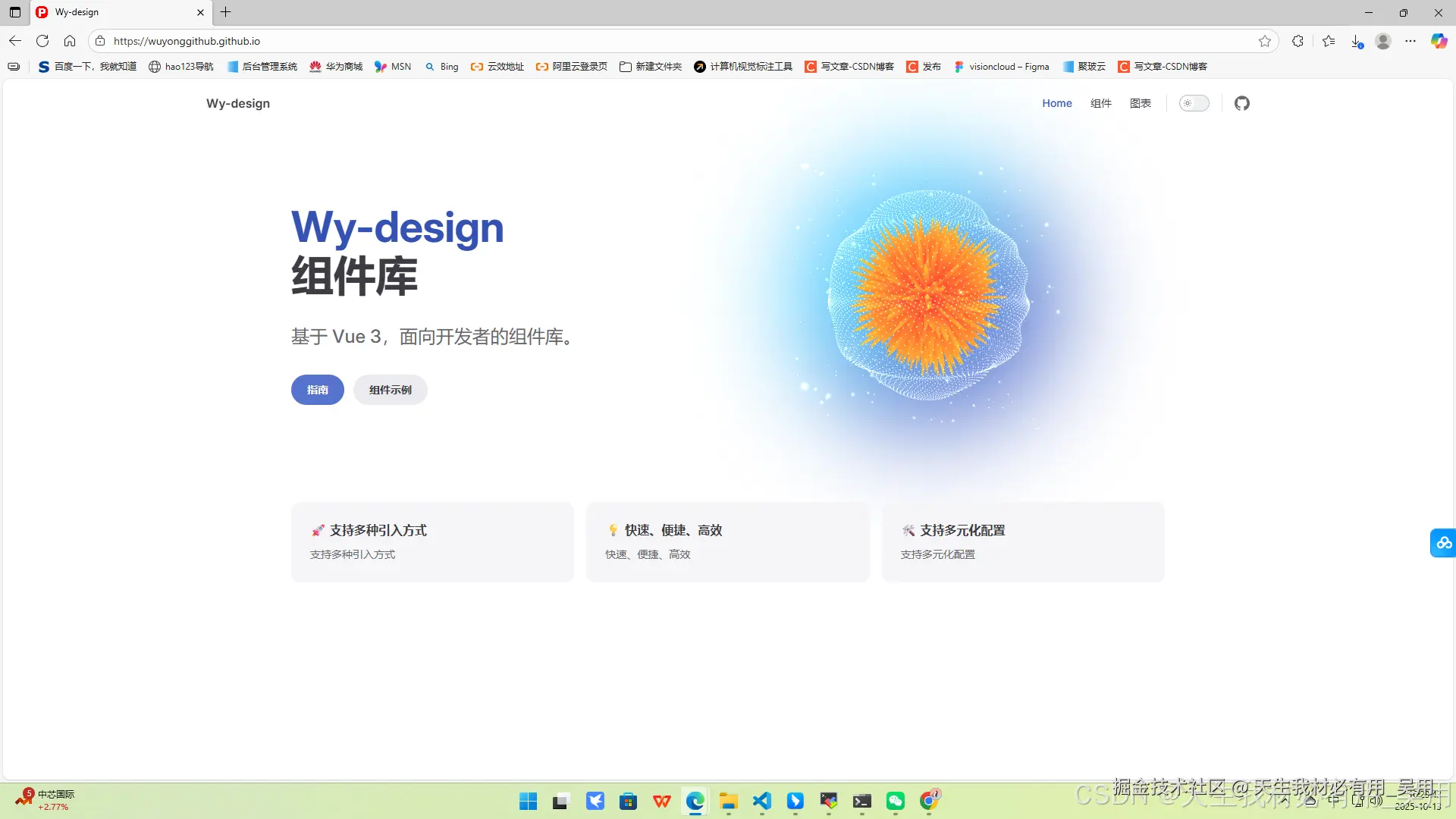The image size is (1456, 819).
Task: Toggle the favorites star in the address bar
Action: click(x=1265, y=41)
